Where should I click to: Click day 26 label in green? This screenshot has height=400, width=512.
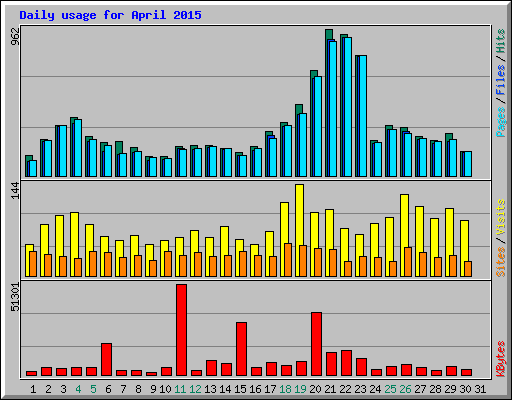coord(405,389)
